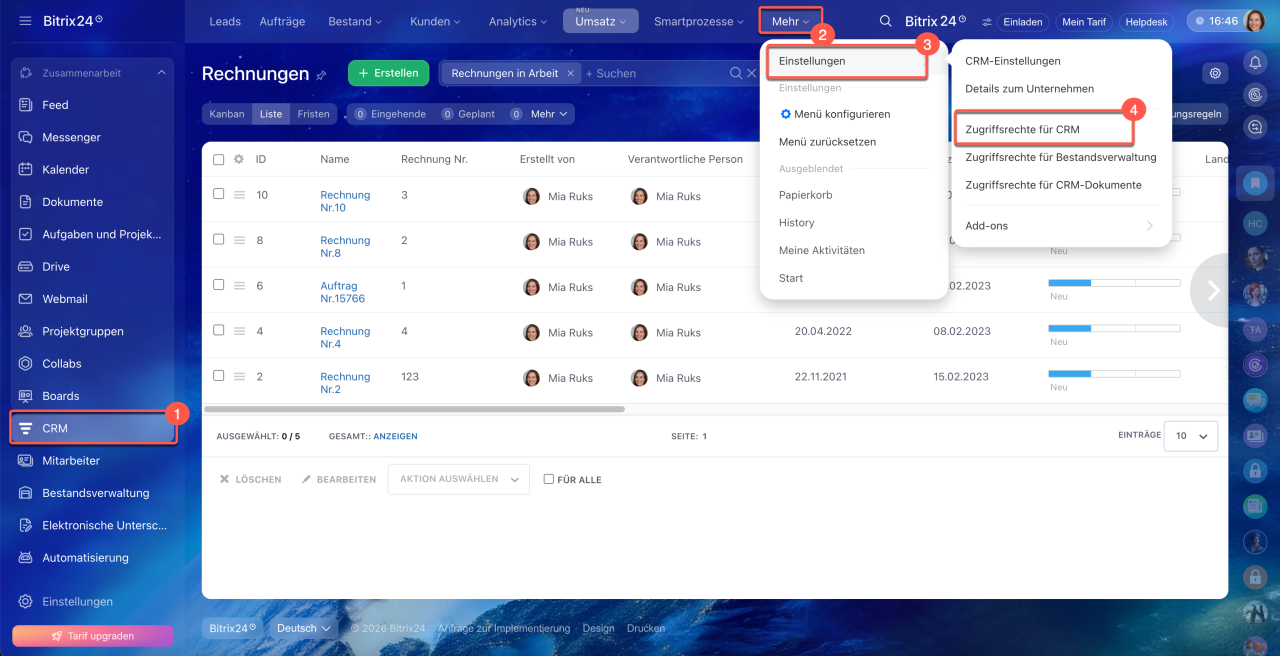Open the Deutsch language dropdown in footer
Screen dimensions: 1280x656
pyautogui.click(x=304, y=628)
